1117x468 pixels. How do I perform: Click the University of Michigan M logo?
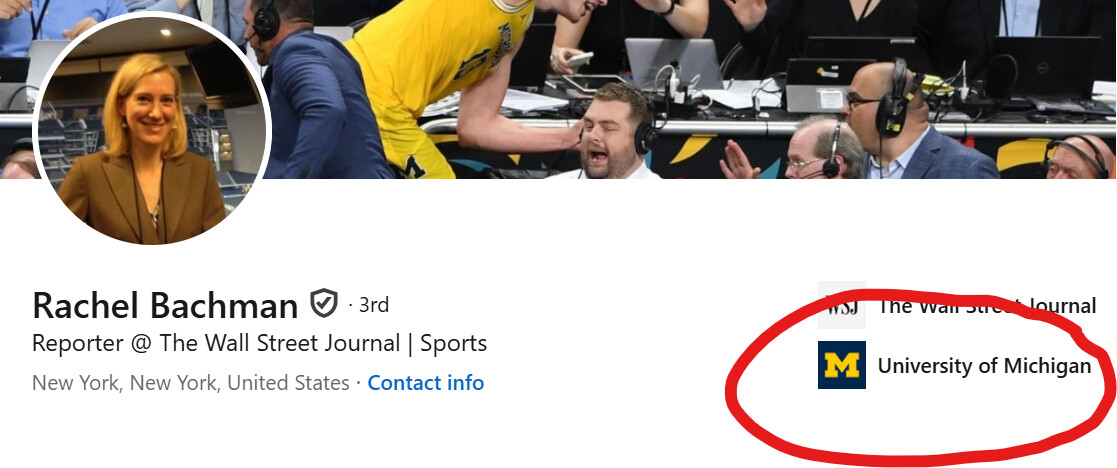[x=841, y=365]
